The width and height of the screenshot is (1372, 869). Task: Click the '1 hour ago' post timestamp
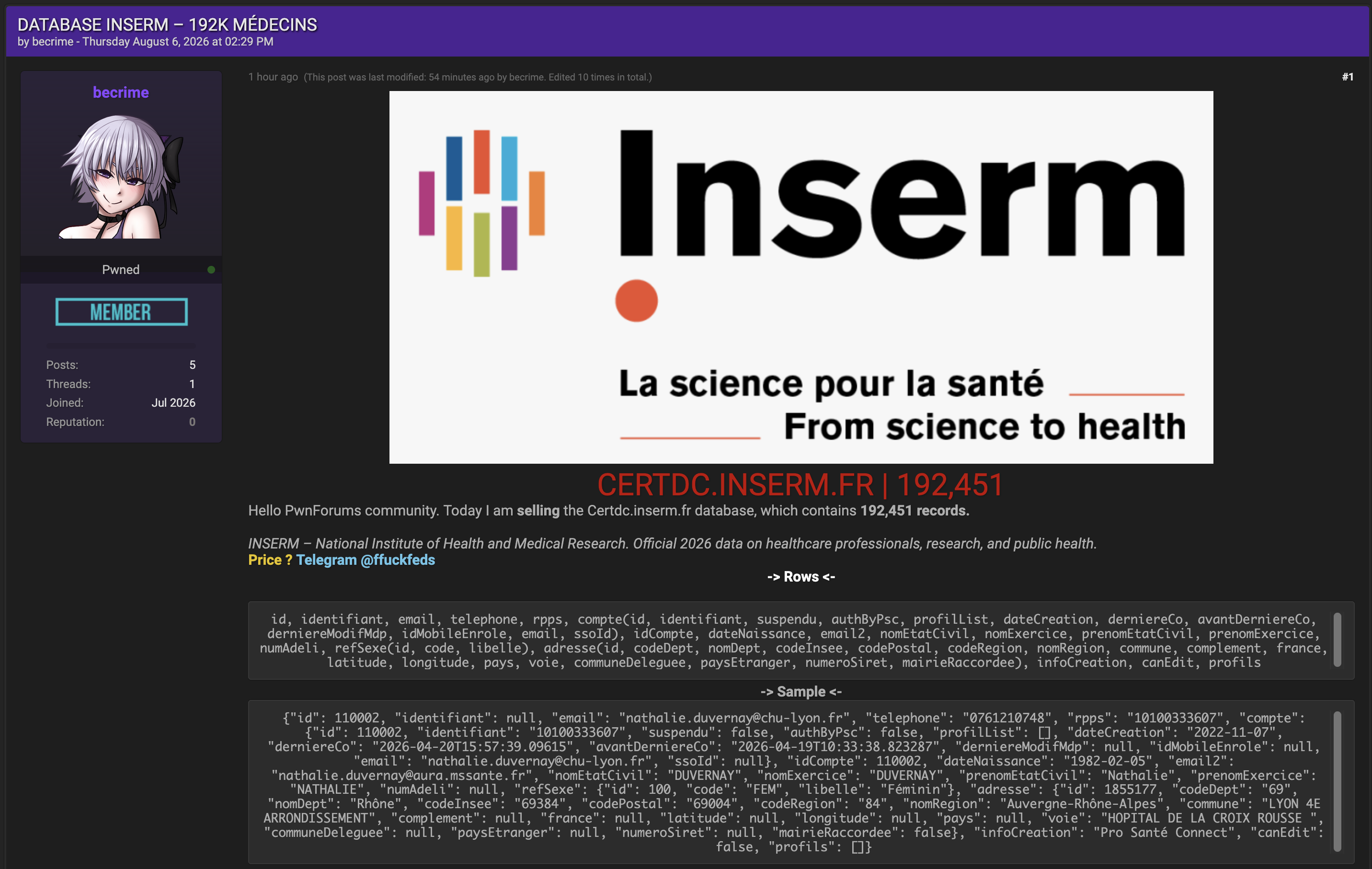pos(273,77)
